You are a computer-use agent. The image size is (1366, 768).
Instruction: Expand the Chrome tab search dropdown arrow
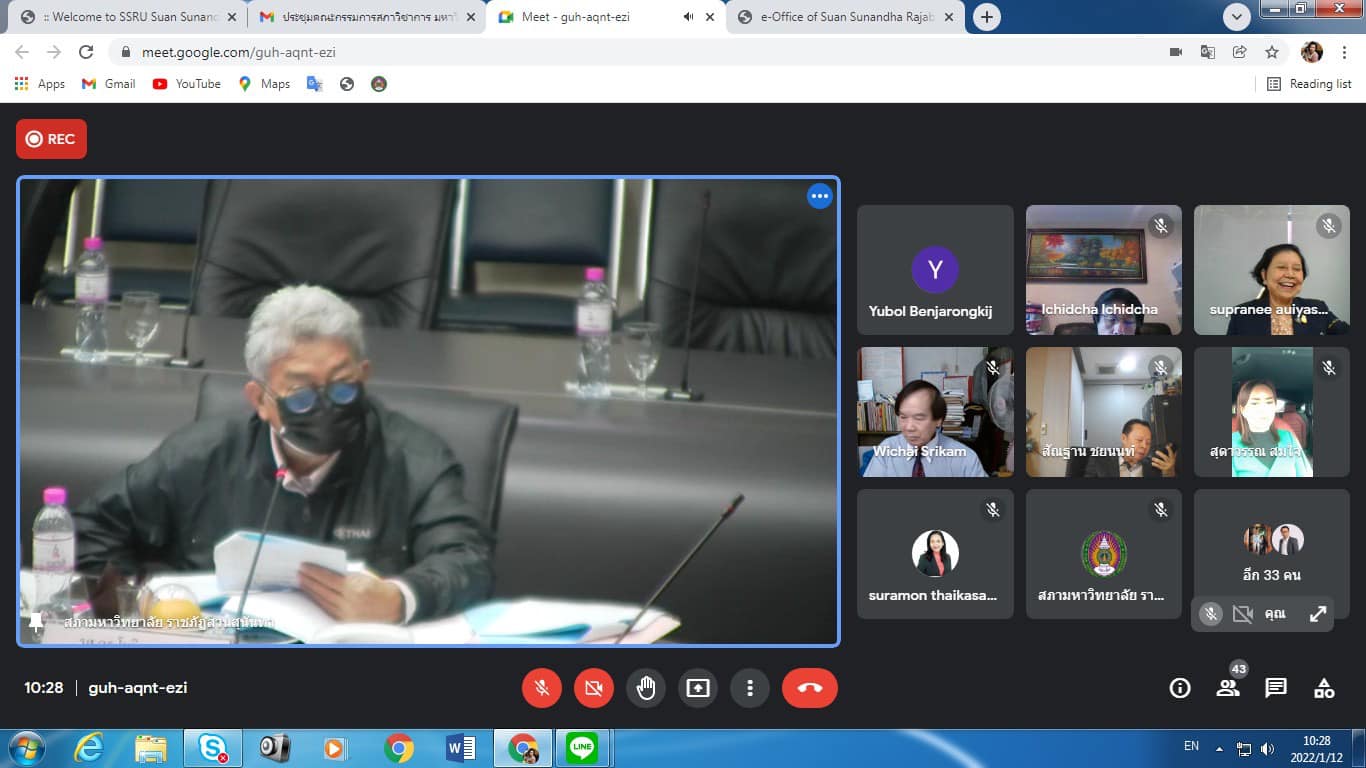tap(1237, 17)
